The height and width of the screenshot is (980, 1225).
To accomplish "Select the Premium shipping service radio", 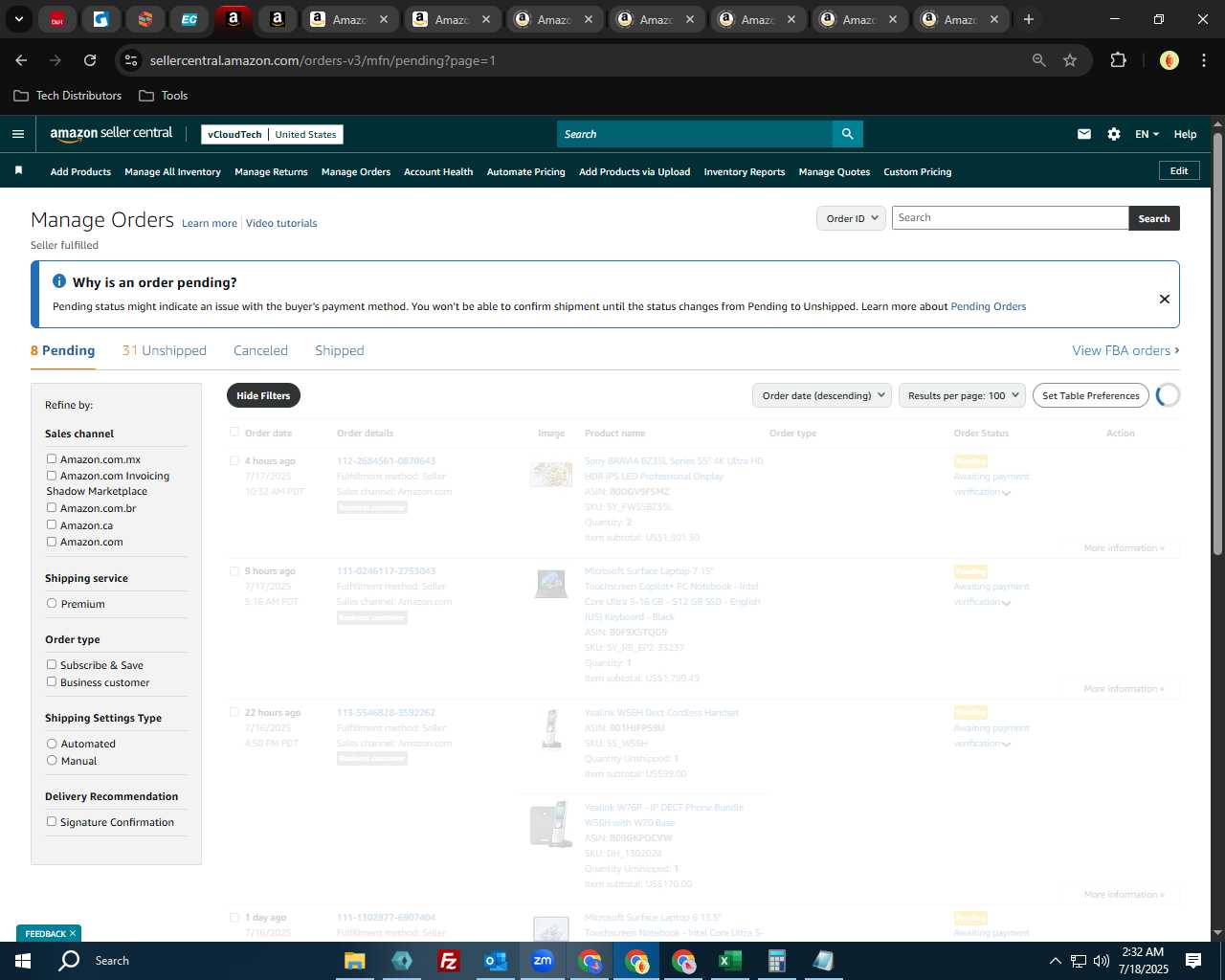I will 52,604.
